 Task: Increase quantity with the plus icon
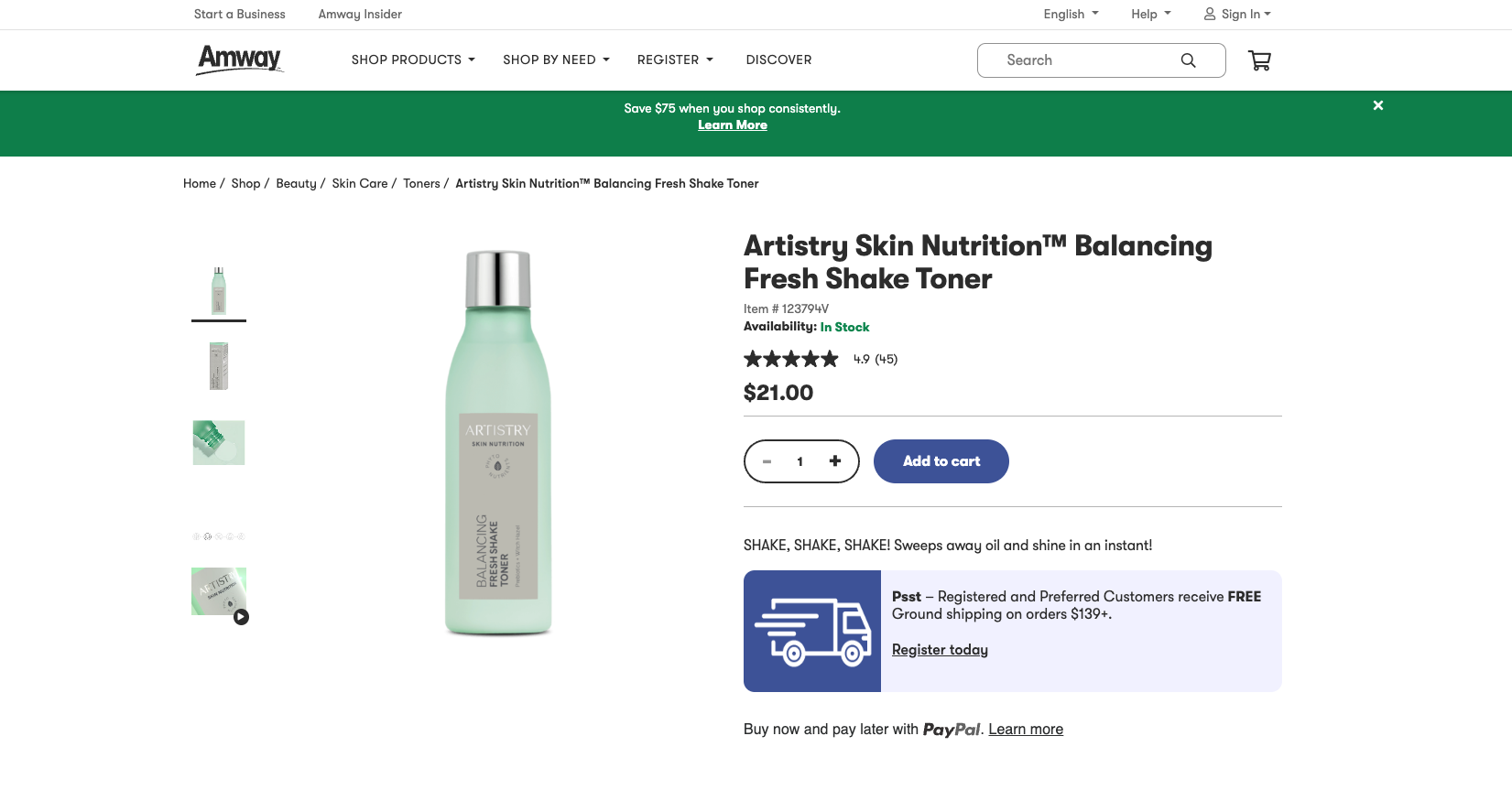pyautogui.click(x=834, y=461)
